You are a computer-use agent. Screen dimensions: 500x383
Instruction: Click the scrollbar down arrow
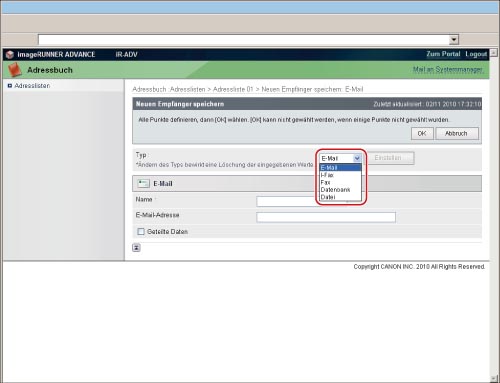494,378
